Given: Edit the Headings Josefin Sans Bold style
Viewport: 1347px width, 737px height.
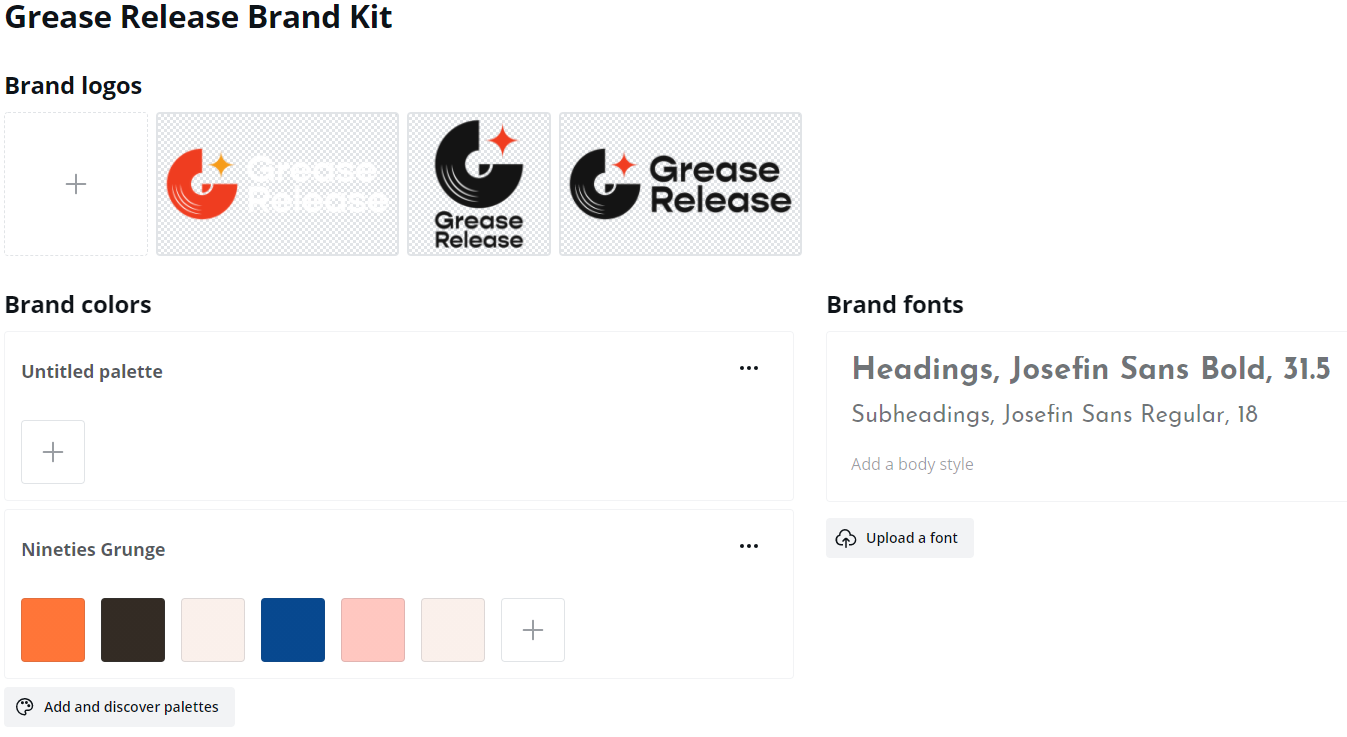Looking at the screenshot, I should pyautogui.click(x=1090, y=369).
